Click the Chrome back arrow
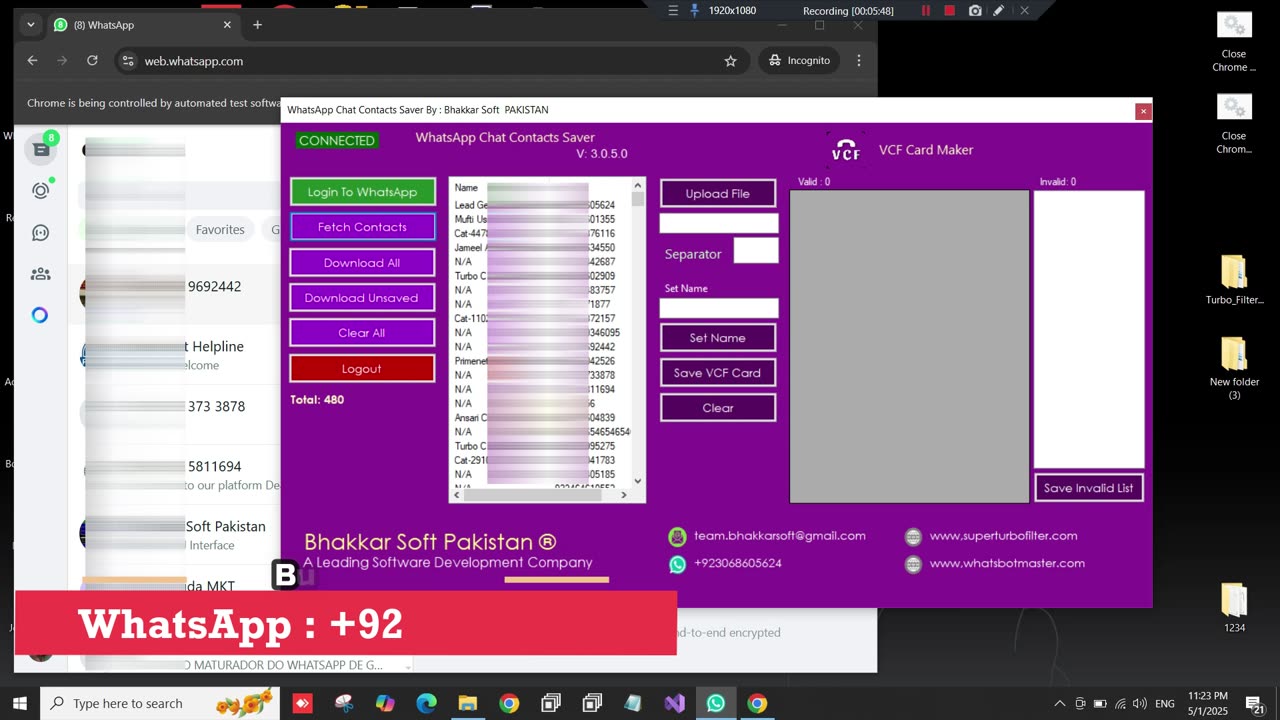Image resolution: width=1280 pixels, height=720 pixels. 32,61
